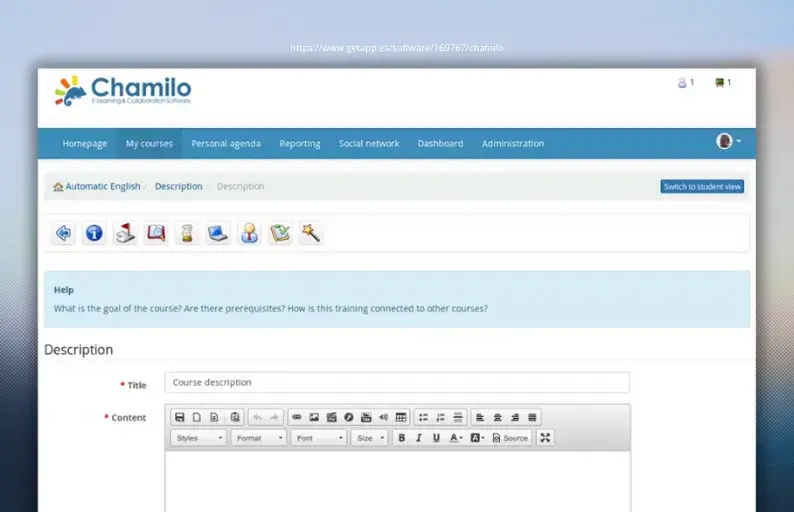Align text left in editor

coord(480,417)
